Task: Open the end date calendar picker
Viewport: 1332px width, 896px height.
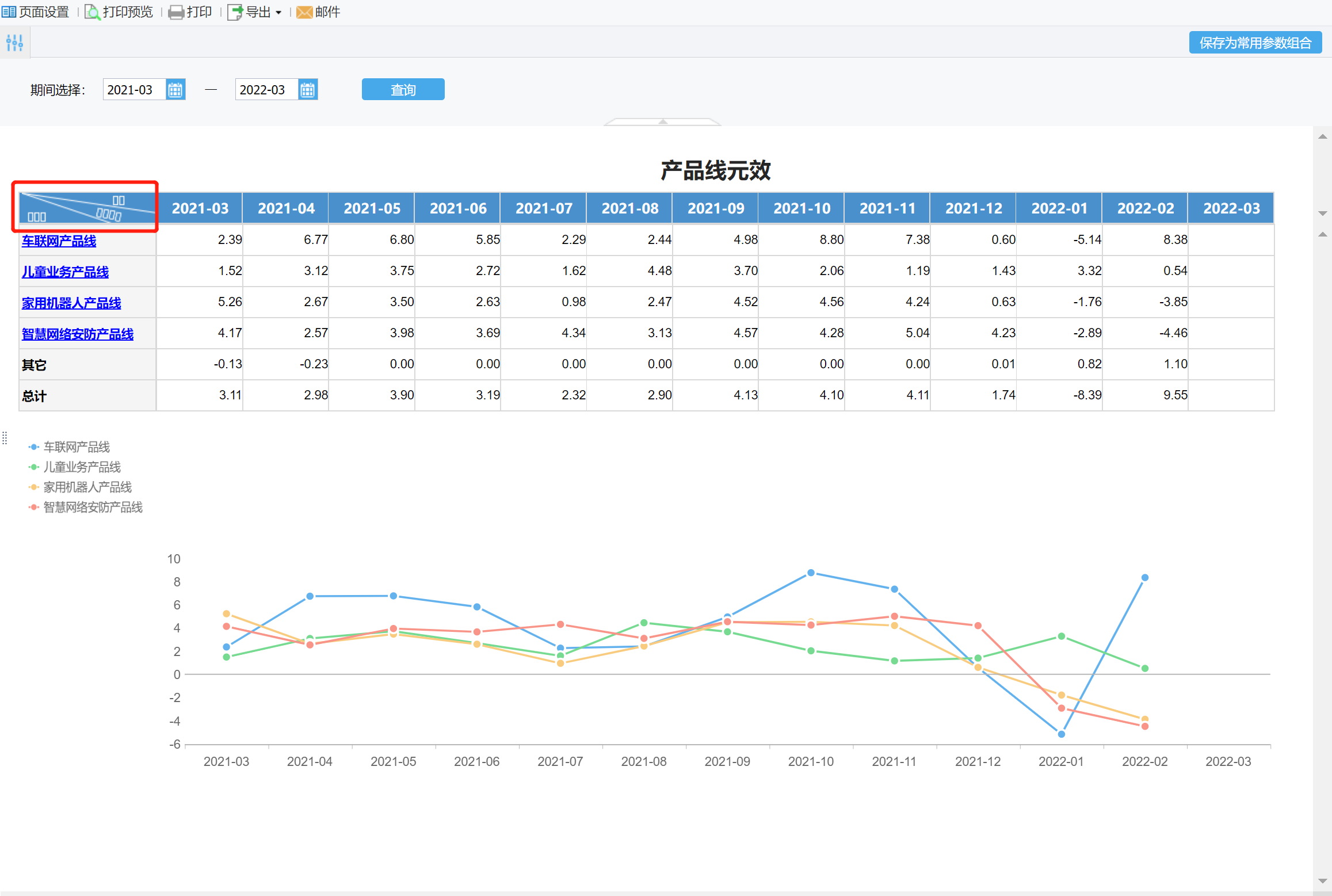Action: [307, 90]
